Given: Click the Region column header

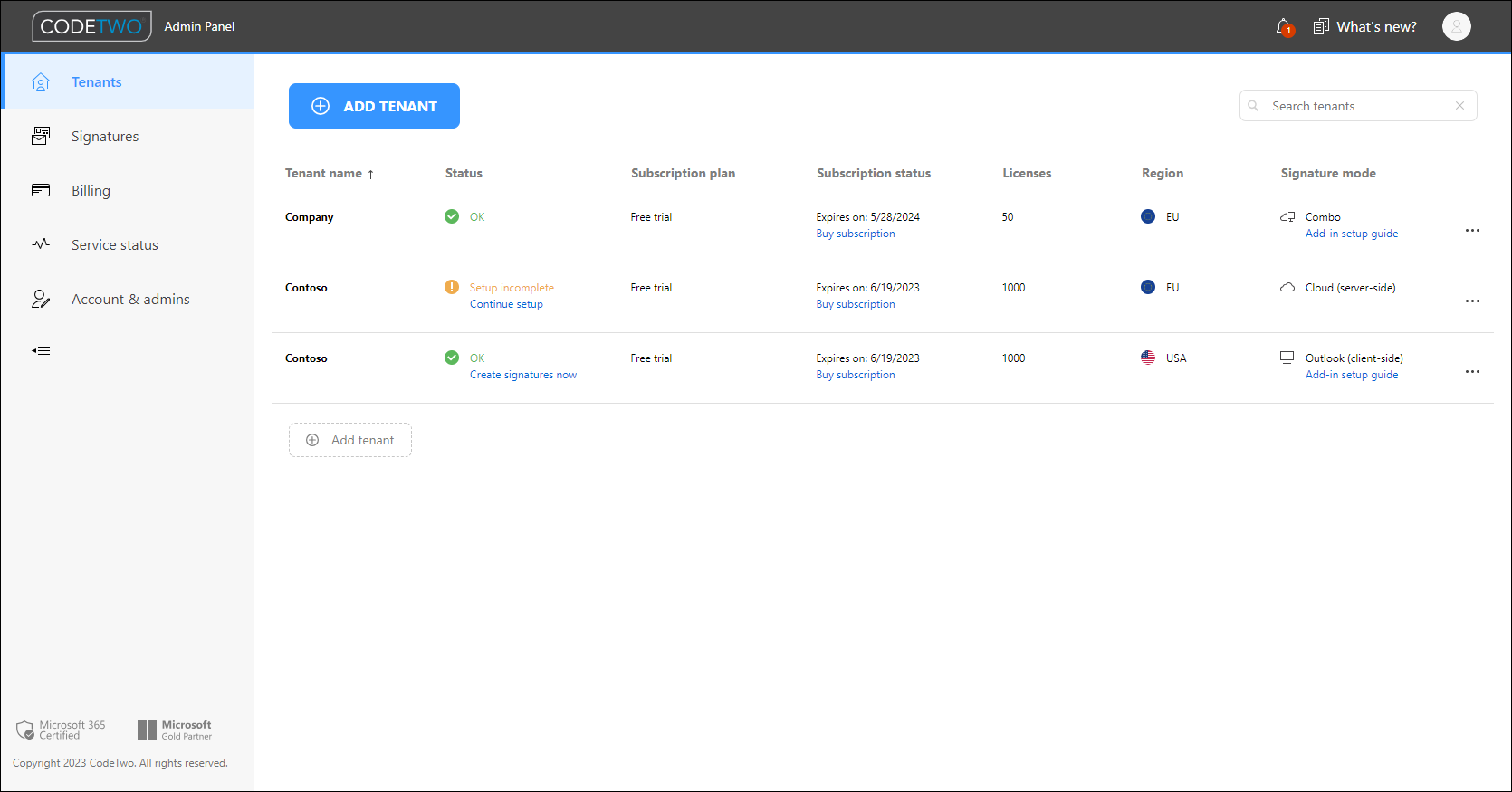Looking at the screenshot, I should [x=1163, y=173].
